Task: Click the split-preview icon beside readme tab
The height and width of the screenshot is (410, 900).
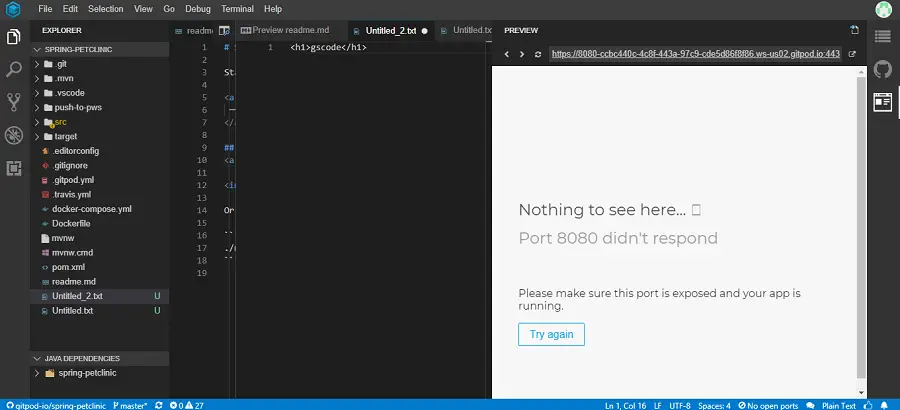Action: (225, 30)
